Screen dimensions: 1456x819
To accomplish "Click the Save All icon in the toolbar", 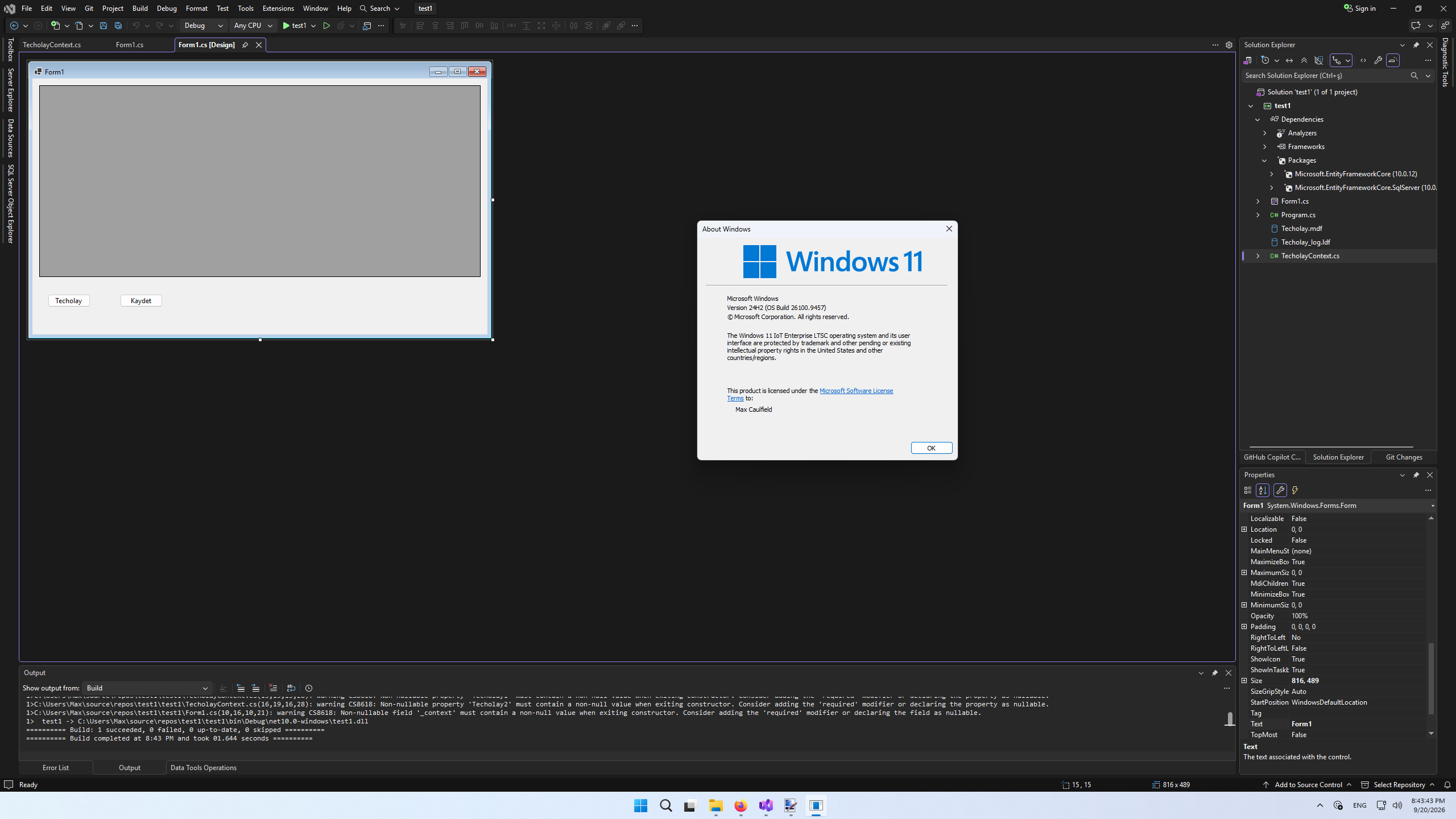I will [x=118, y=26].
